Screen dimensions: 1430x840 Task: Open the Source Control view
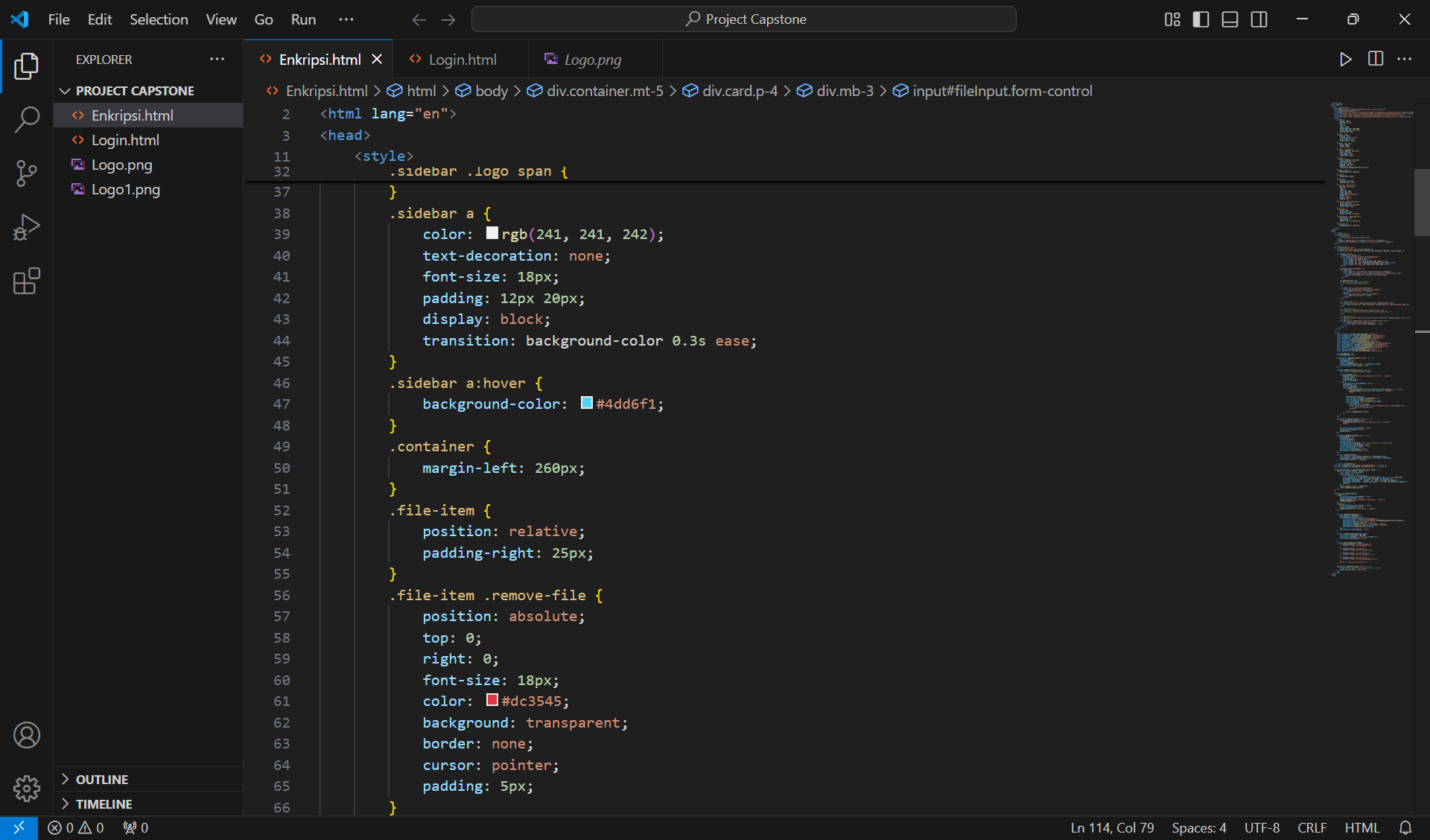tap(27, 173)
